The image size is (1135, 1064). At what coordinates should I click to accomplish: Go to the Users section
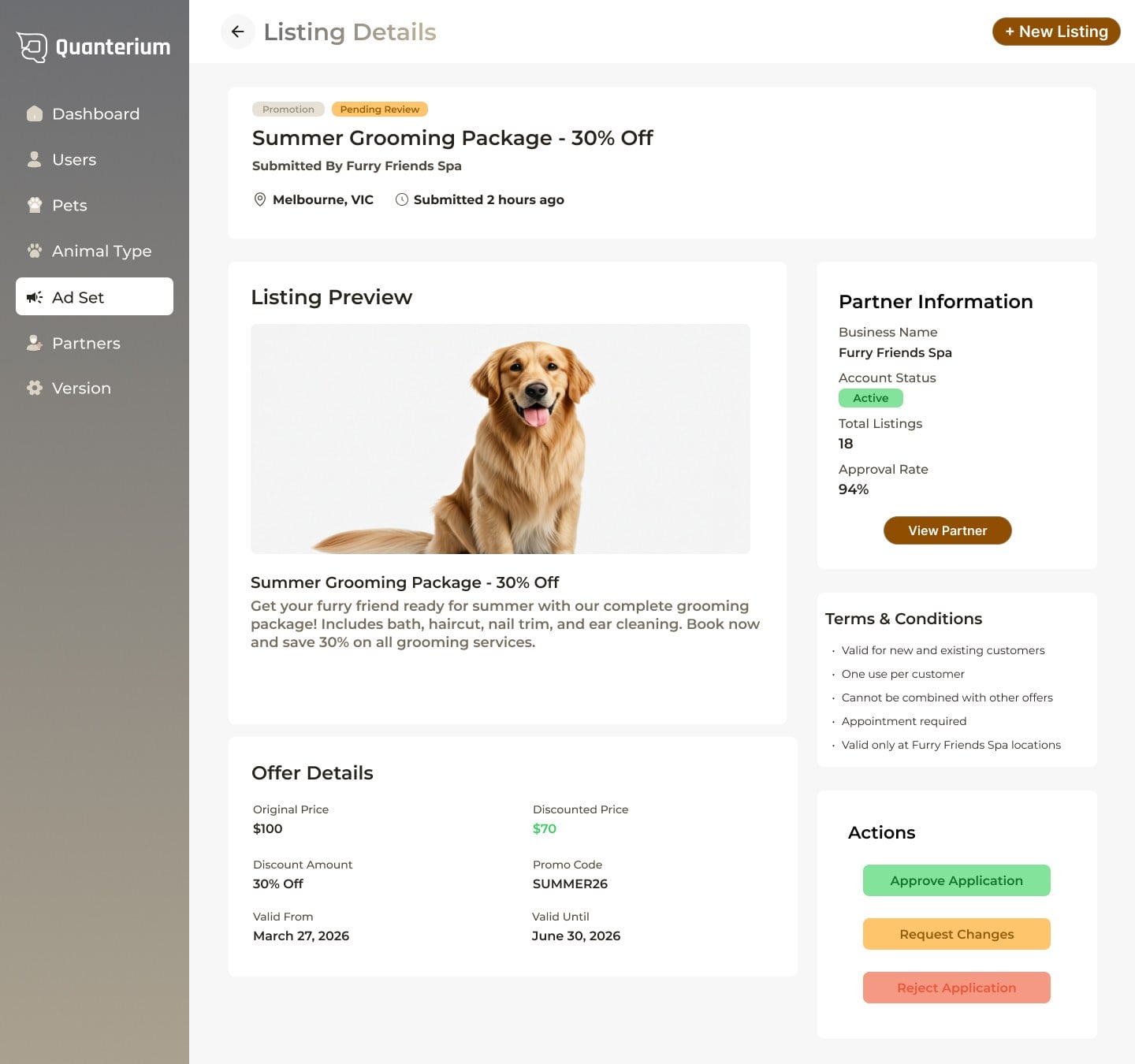point(95,159)
